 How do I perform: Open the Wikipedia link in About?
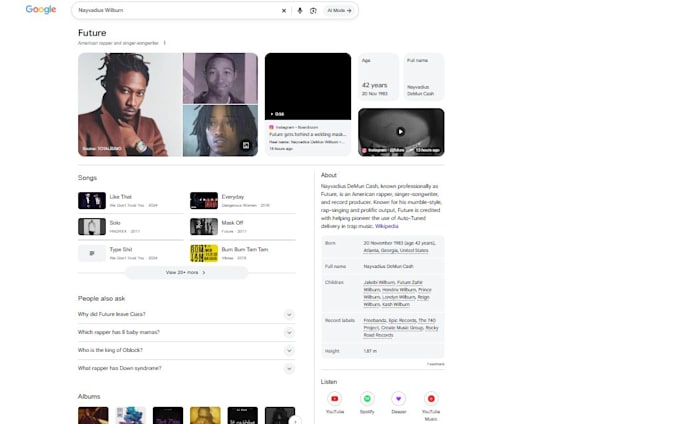(386, 226)
